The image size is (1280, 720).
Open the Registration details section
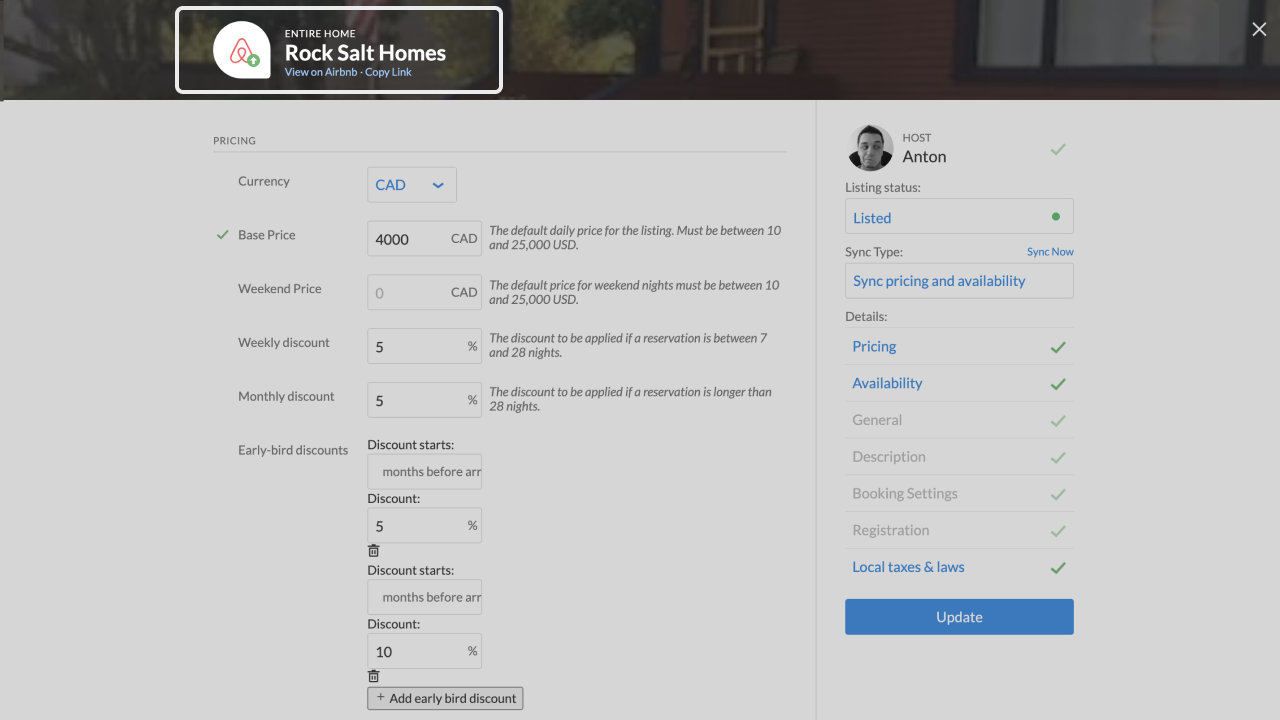(x=959, y=530)
